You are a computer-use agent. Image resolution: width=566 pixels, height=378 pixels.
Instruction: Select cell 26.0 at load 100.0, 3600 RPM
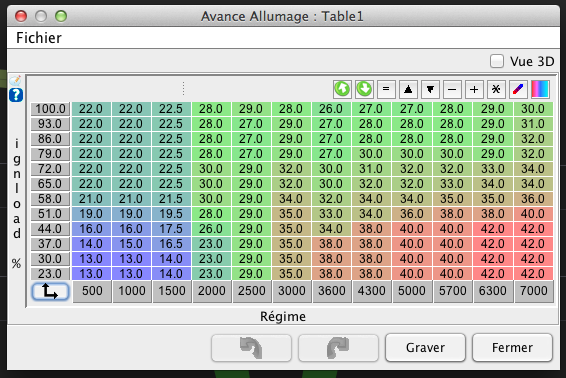coord(331,109)
